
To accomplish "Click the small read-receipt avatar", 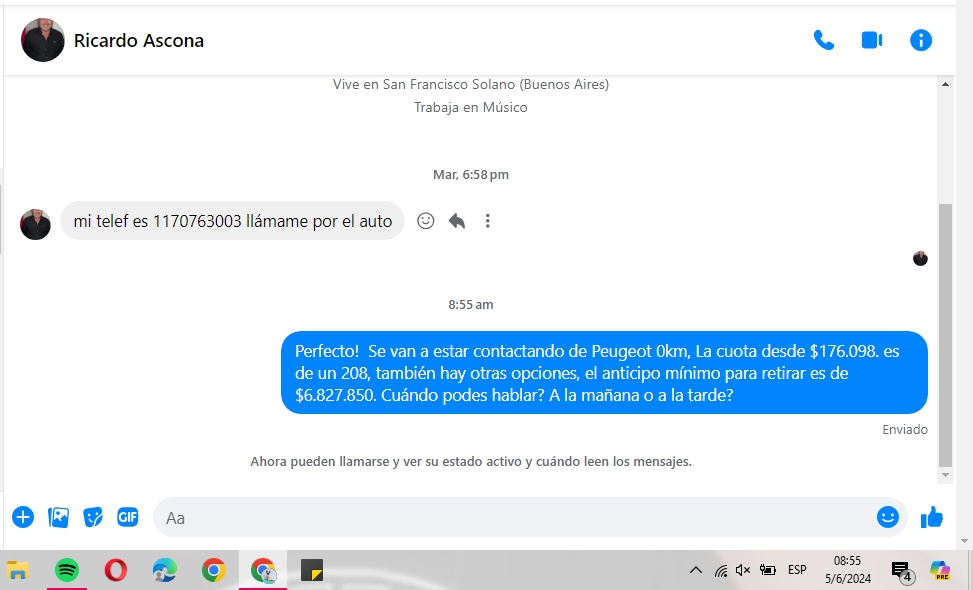I will tap(920, 259).
